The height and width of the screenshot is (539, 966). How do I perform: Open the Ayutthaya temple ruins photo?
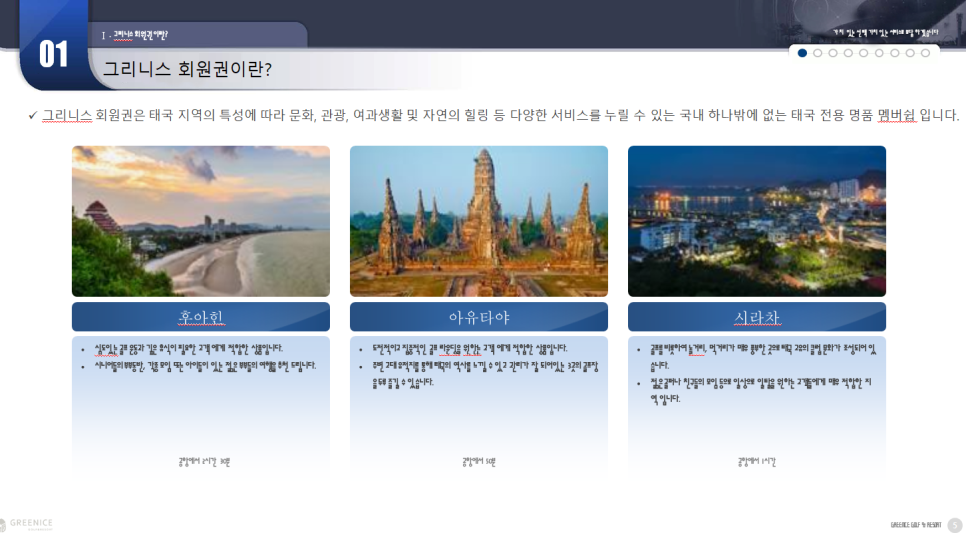[479, 221]
